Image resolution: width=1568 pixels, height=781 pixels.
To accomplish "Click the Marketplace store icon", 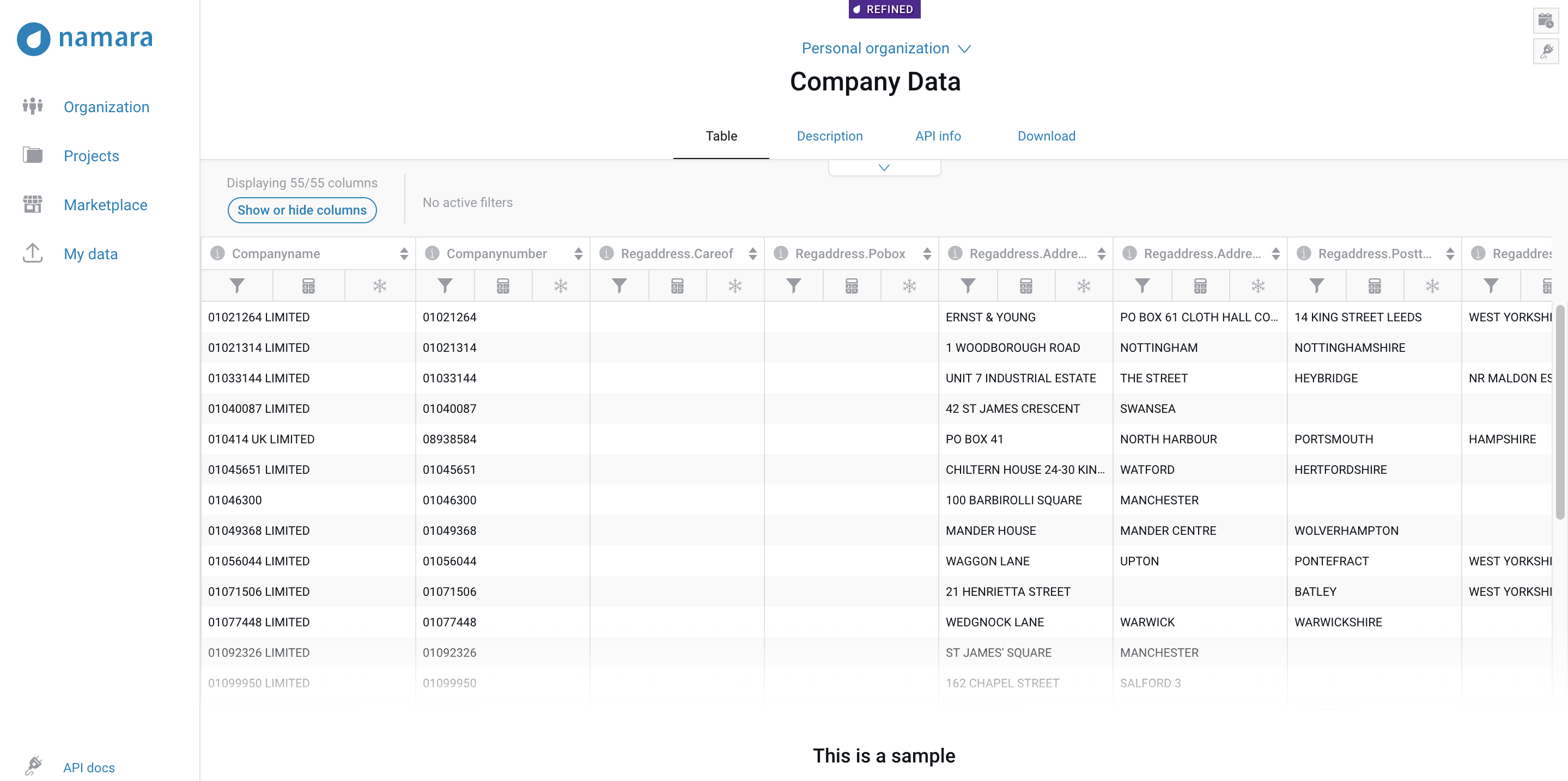I will [x=33, y=204].
